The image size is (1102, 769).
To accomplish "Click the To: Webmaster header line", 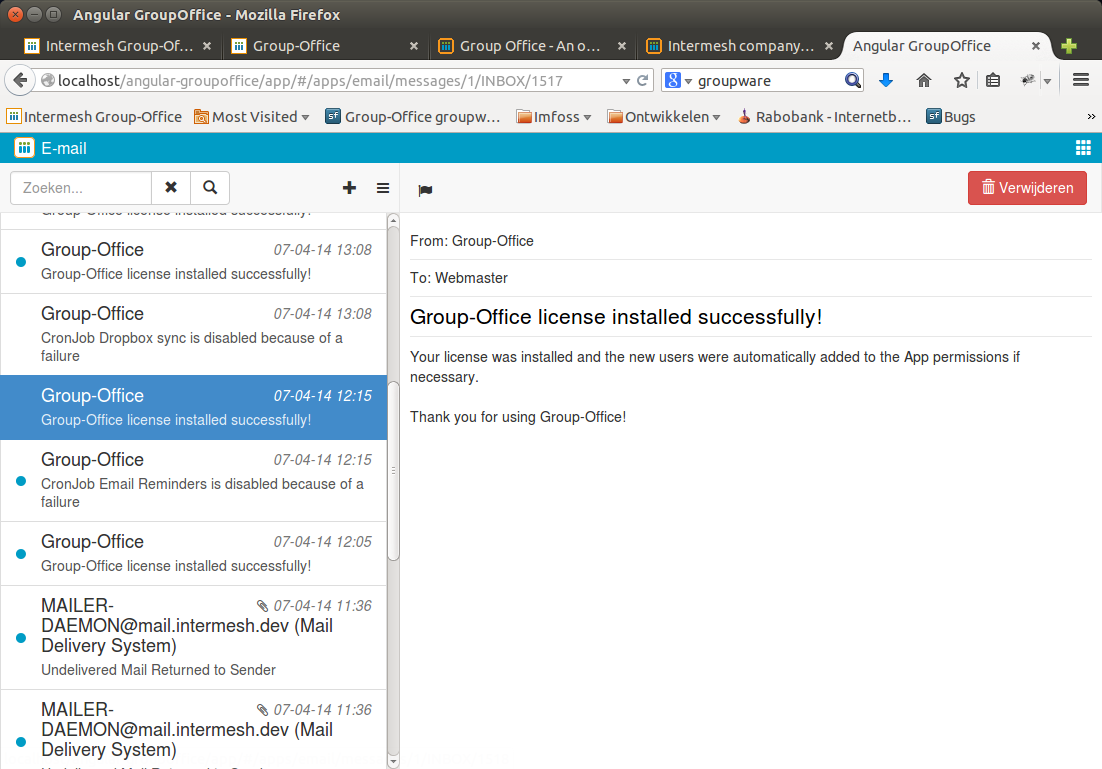I will (x=459, y=278).
